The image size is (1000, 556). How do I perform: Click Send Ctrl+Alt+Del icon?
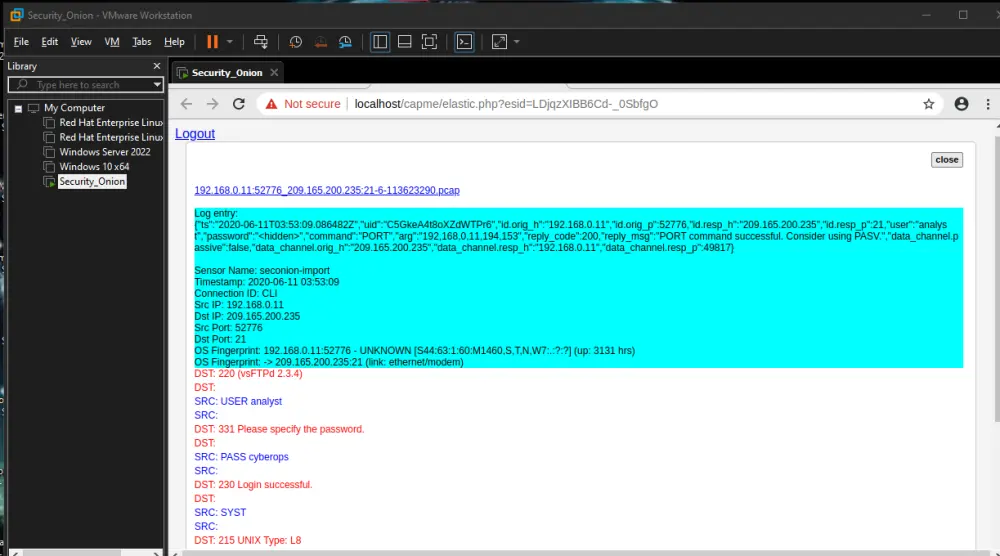[261, 42]
